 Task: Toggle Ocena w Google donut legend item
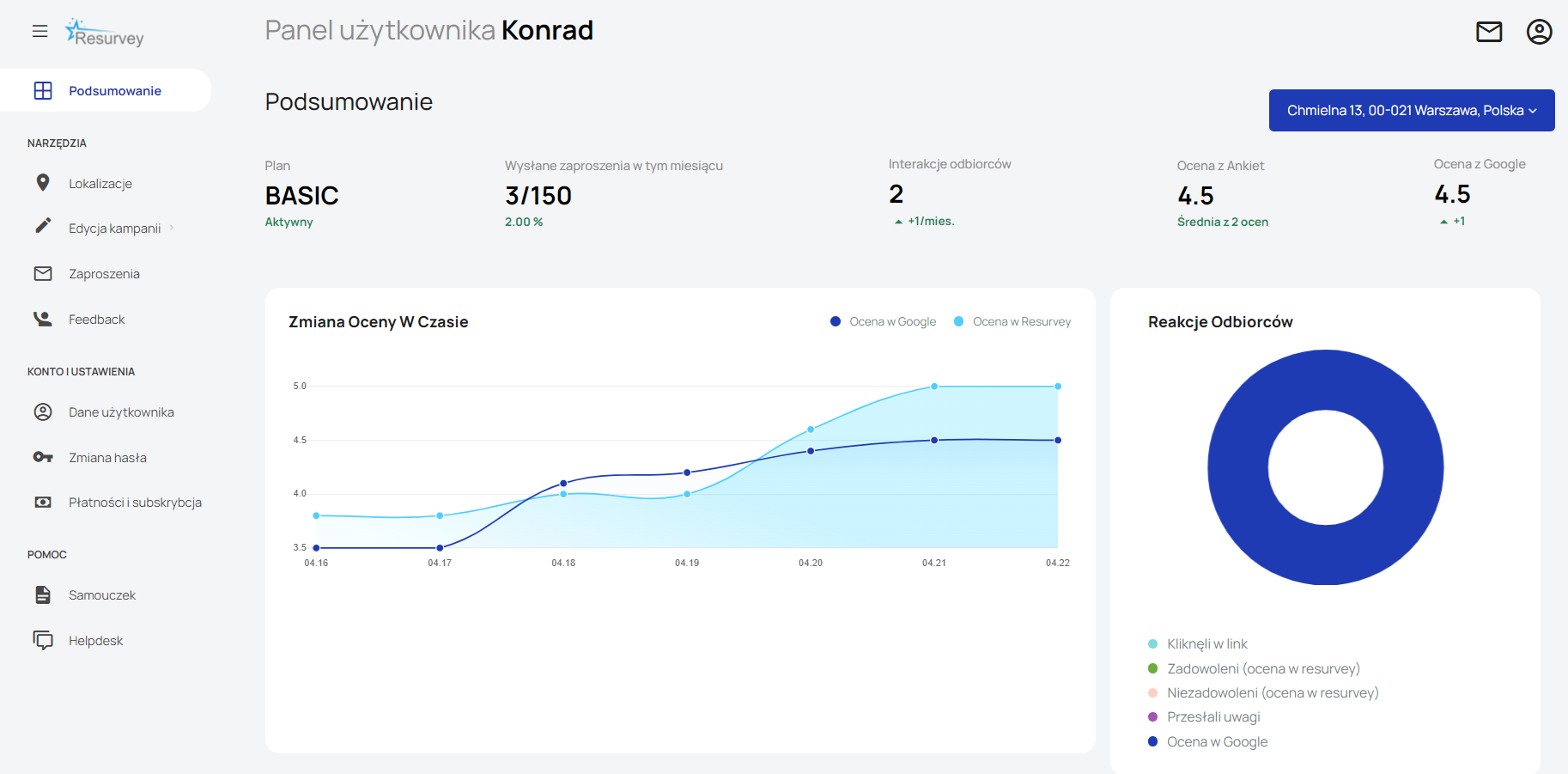coord(1208,741)
